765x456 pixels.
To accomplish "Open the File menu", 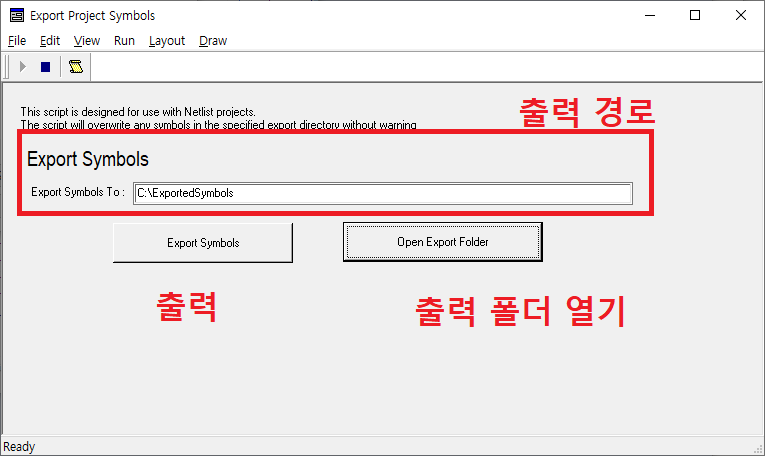I will 17,41.
